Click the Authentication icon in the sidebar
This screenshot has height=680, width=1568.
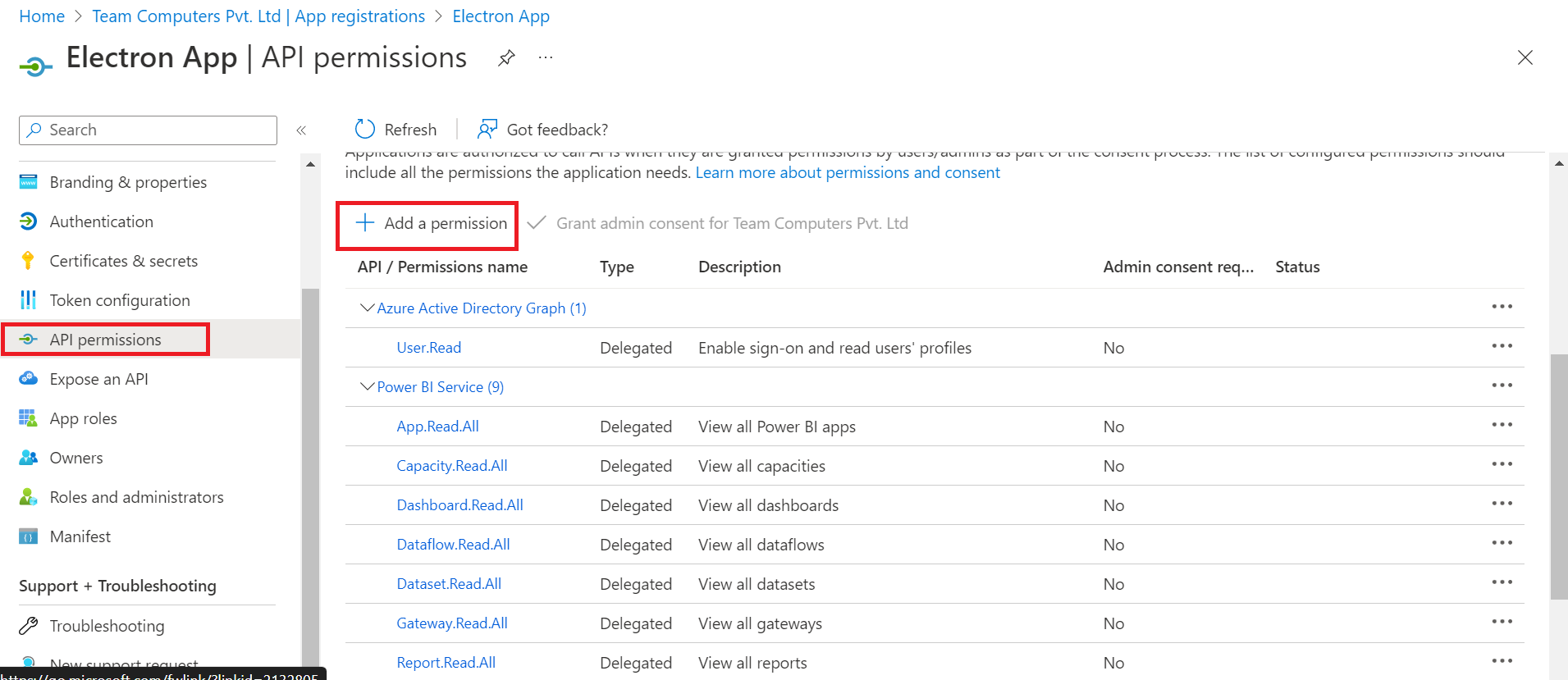(x=28, y=221)
